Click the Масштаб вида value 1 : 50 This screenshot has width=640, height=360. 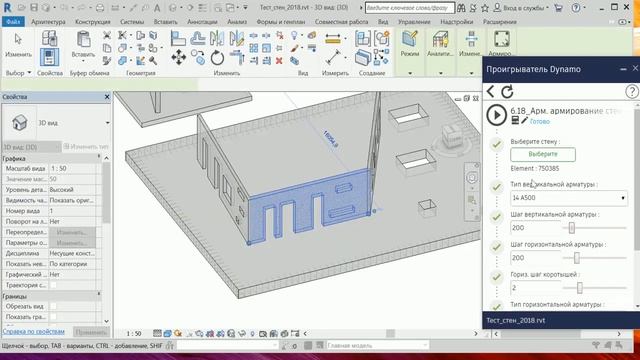point(72,168)
